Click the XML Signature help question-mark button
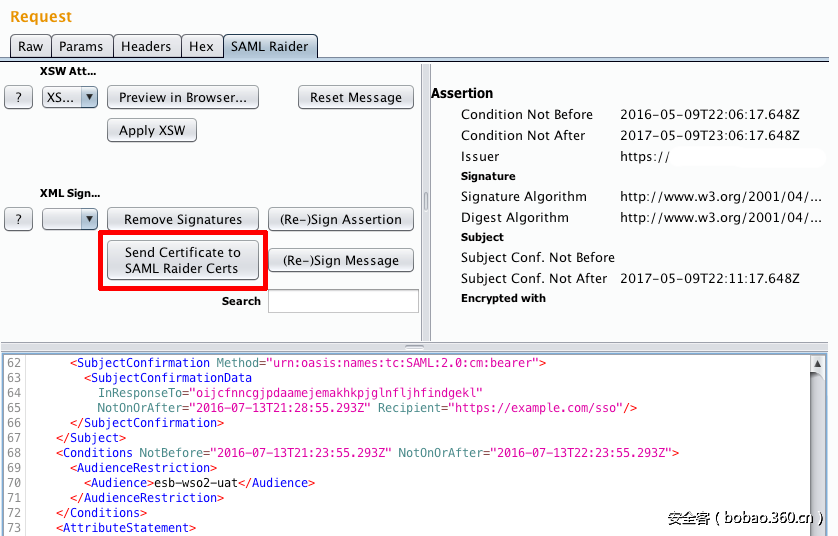Viewport: 838px width, 536px height. tap(18, 219)
